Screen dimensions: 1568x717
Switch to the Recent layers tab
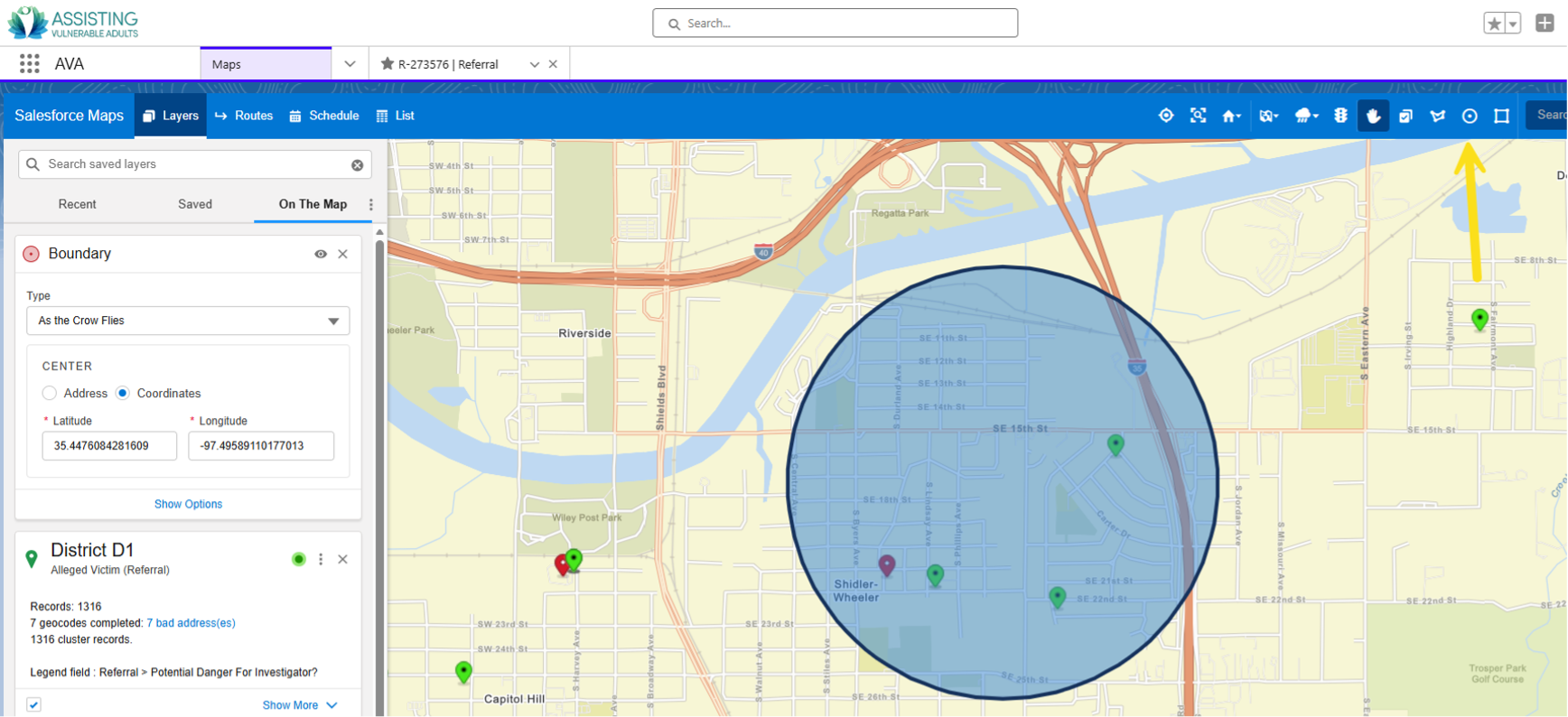78,204
